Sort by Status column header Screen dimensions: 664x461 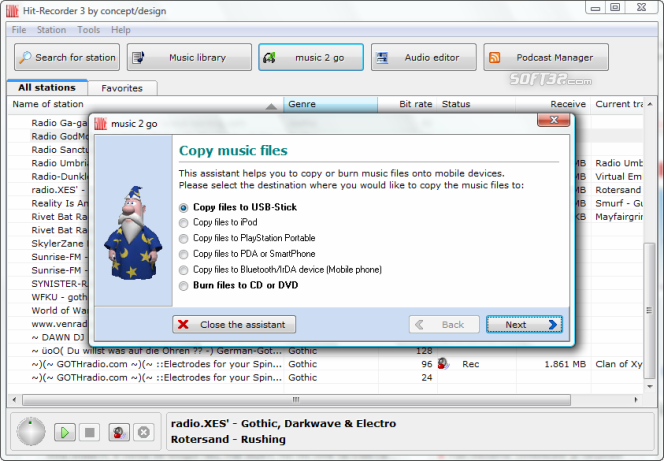click(x=476, y=104)
